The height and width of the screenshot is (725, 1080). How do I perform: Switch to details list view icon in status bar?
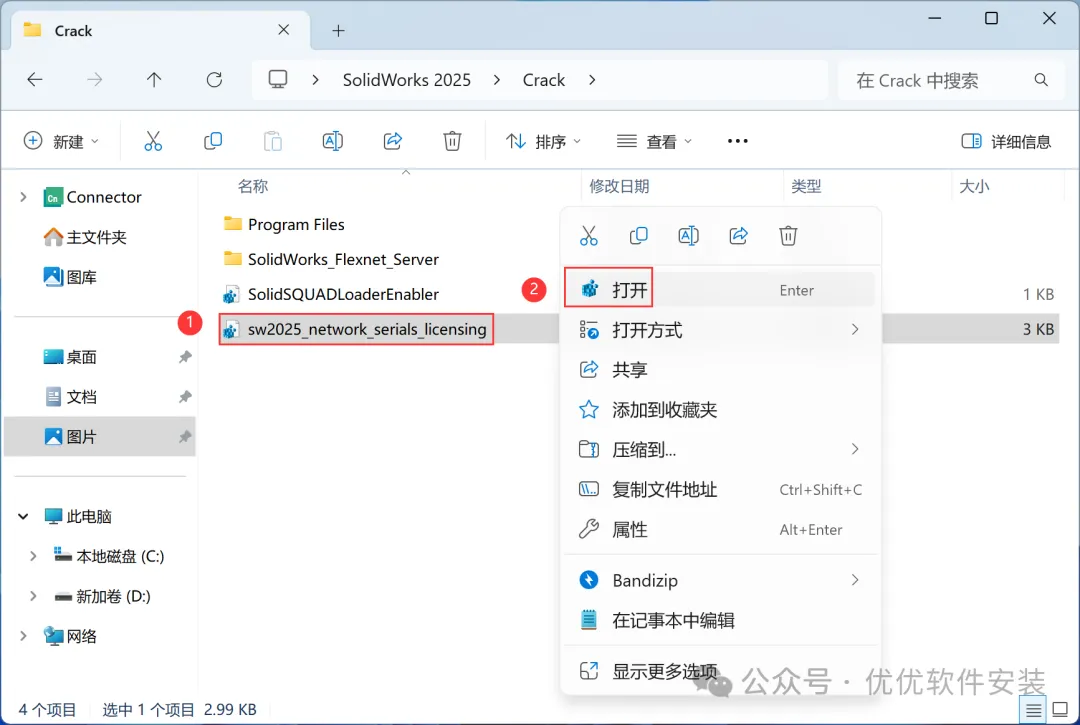[1033, 710]
